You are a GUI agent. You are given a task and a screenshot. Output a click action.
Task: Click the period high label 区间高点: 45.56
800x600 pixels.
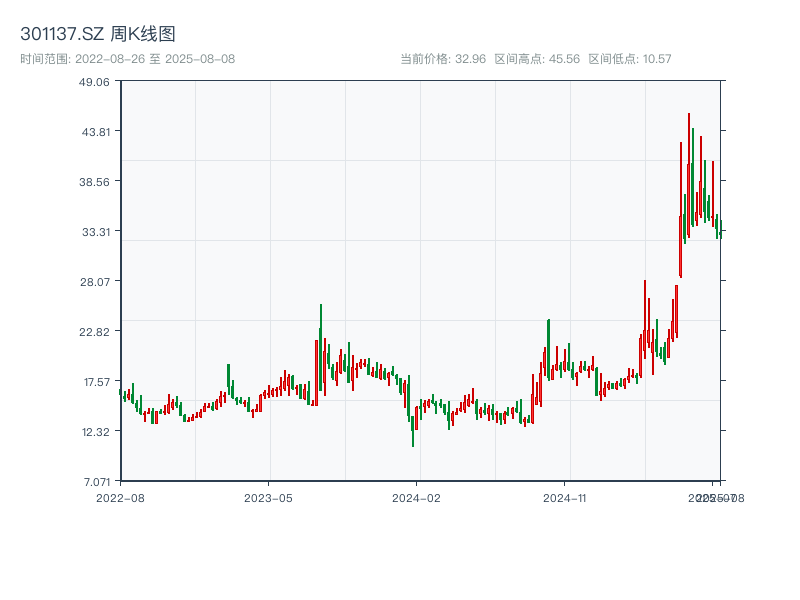pyautogui.click(x=537, y=59)
